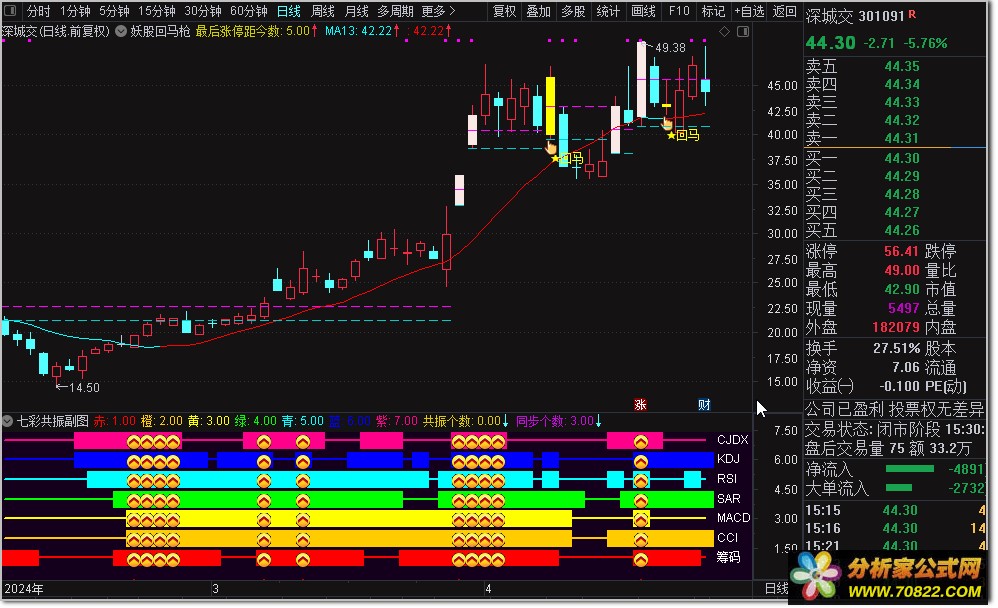Viewport: 998px width, 608px height.
Task: Click the 返回 back button
Action: (x=784, y=11)
